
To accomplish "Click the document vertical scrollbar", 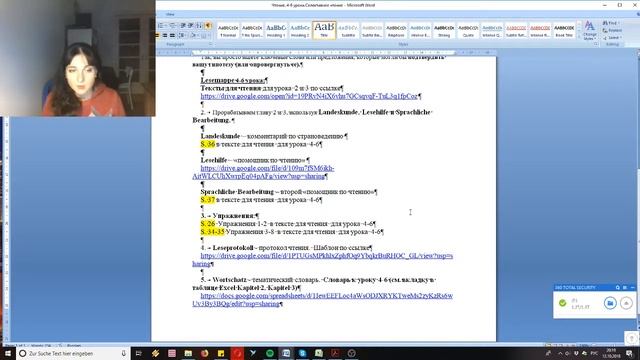I will coord(638,196).
